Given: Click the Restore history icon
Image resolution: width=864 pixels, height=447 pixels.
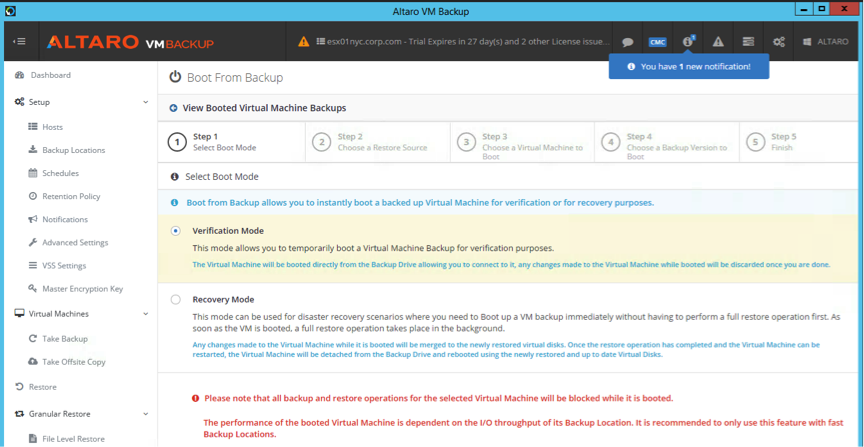Looking at the screenshot, I should pyautogui.click(x=19, y=387).
